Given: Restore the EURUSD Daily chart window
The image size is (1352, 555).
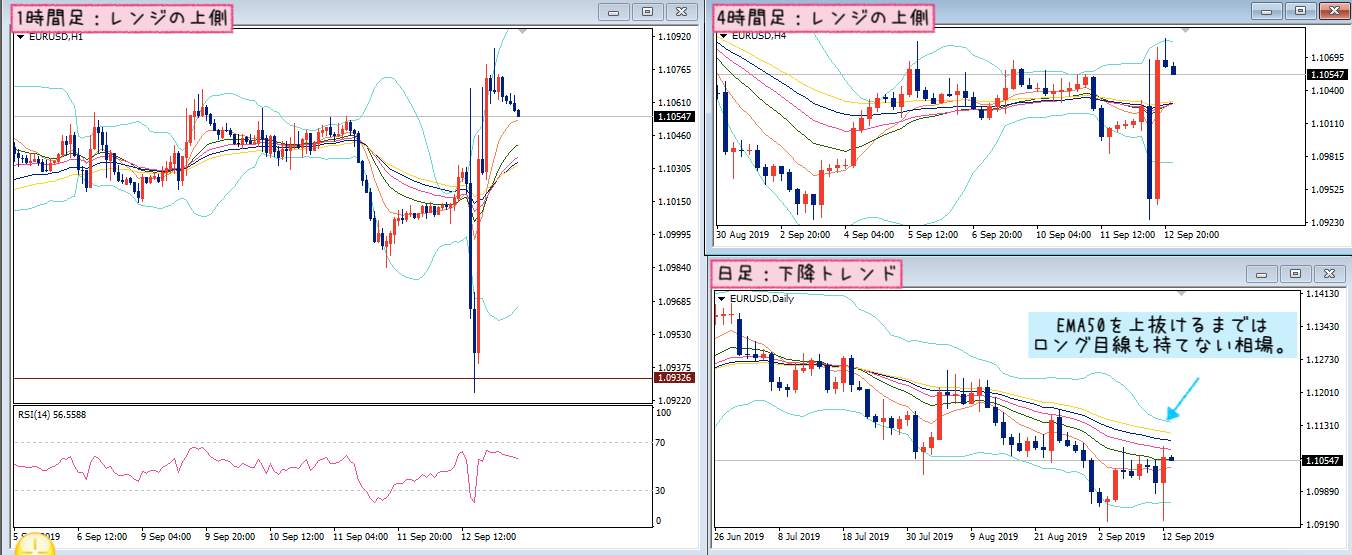Looking at the screenshot, I should click(x=1295, y=273).
